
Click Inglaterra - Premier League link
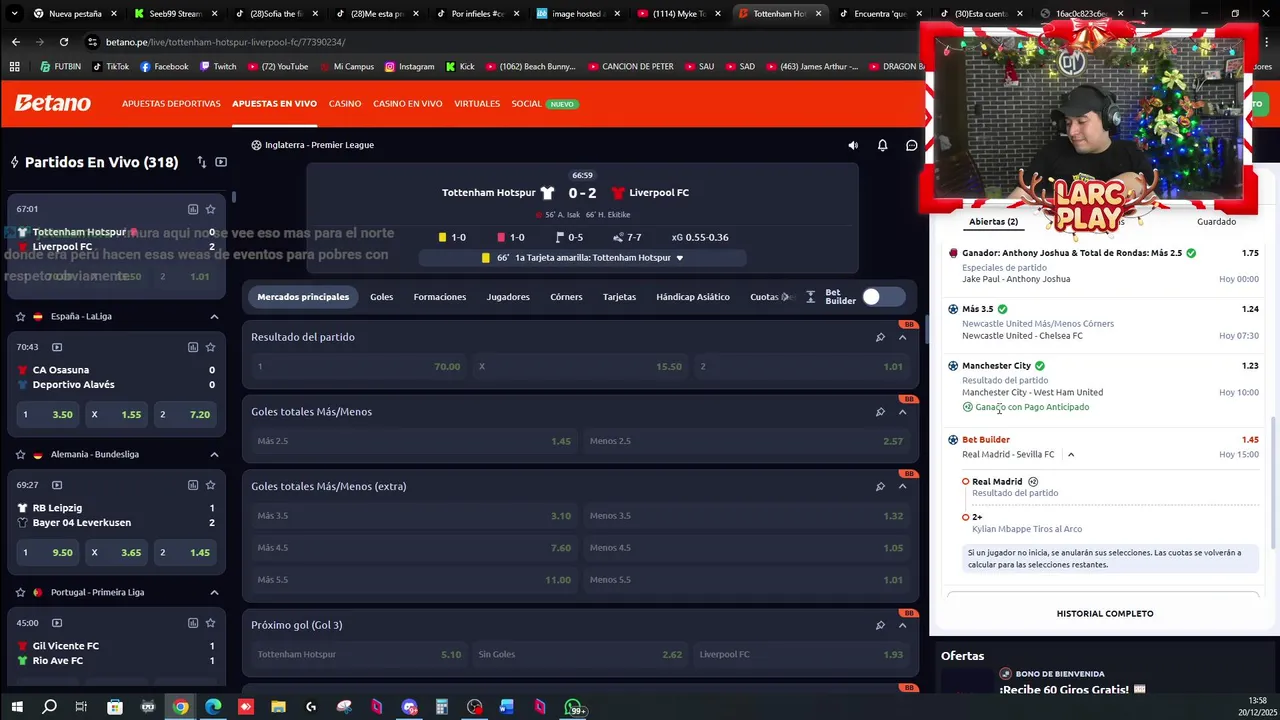[319, 145]
